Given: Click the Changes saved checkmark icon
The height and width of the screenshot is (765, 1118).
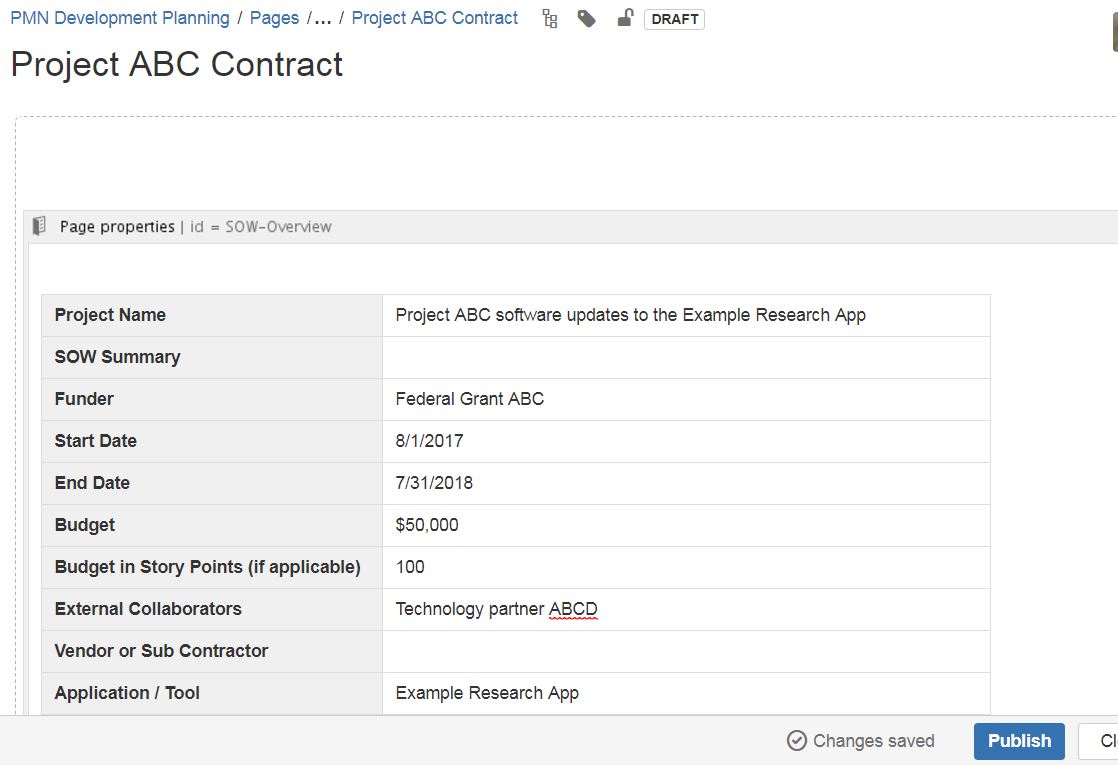Looking at the screenshot, I should click(797, 741).
